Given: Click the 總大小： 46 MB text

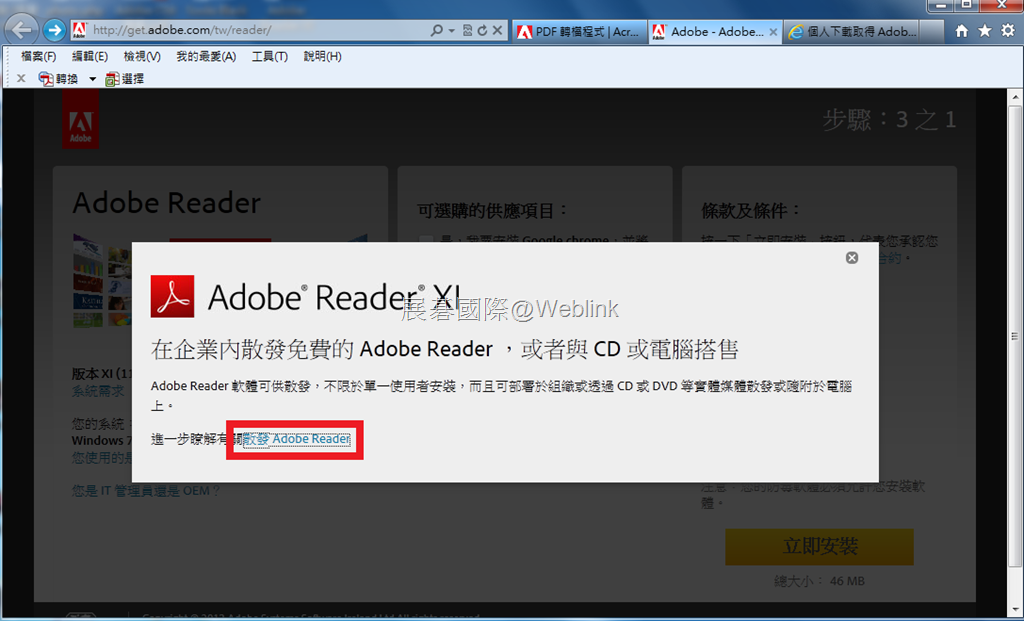Looking at the screenshot, I should (x=820, y=581).
